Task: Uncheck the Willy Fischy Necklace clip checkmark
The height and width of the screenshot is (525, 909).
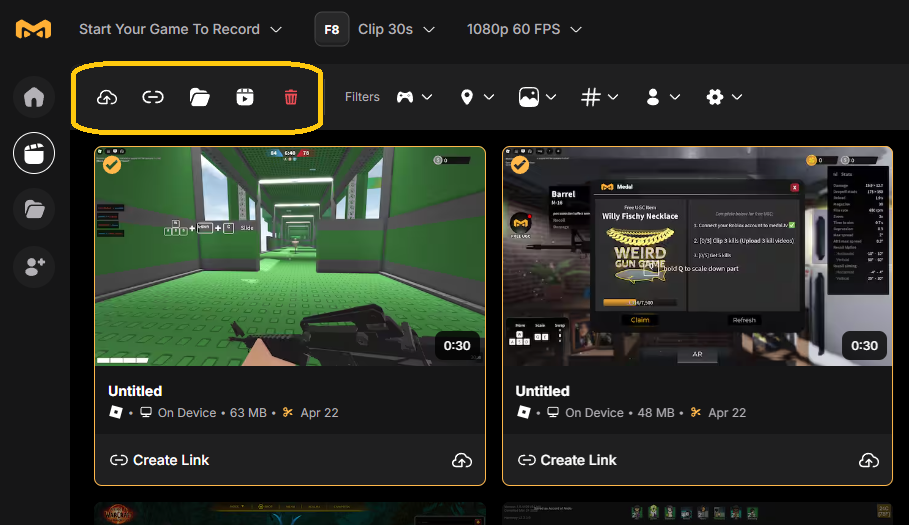Action: point(520,165)
